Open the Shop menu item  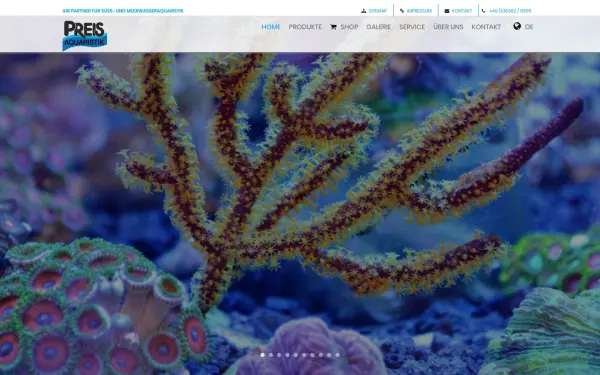(x=349, y=27)
